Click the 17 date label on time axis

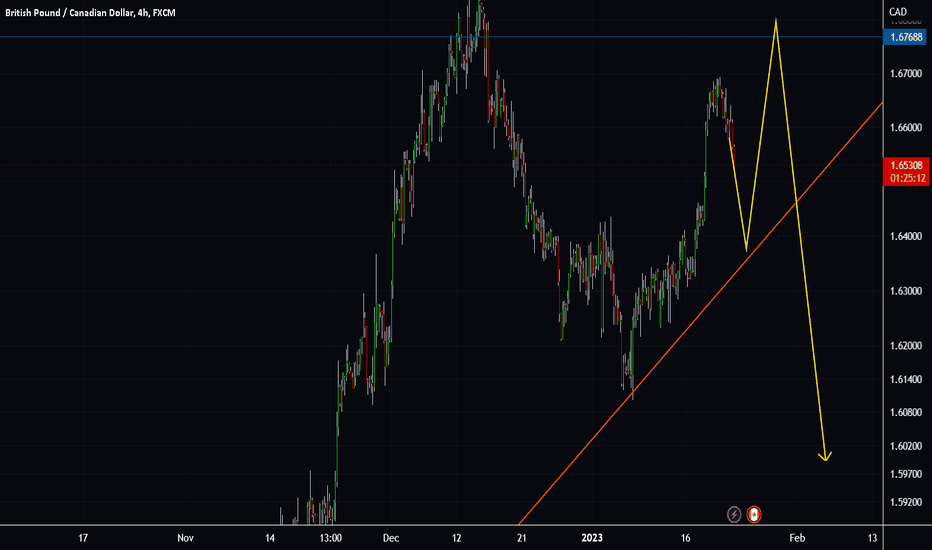pos(83,538)
